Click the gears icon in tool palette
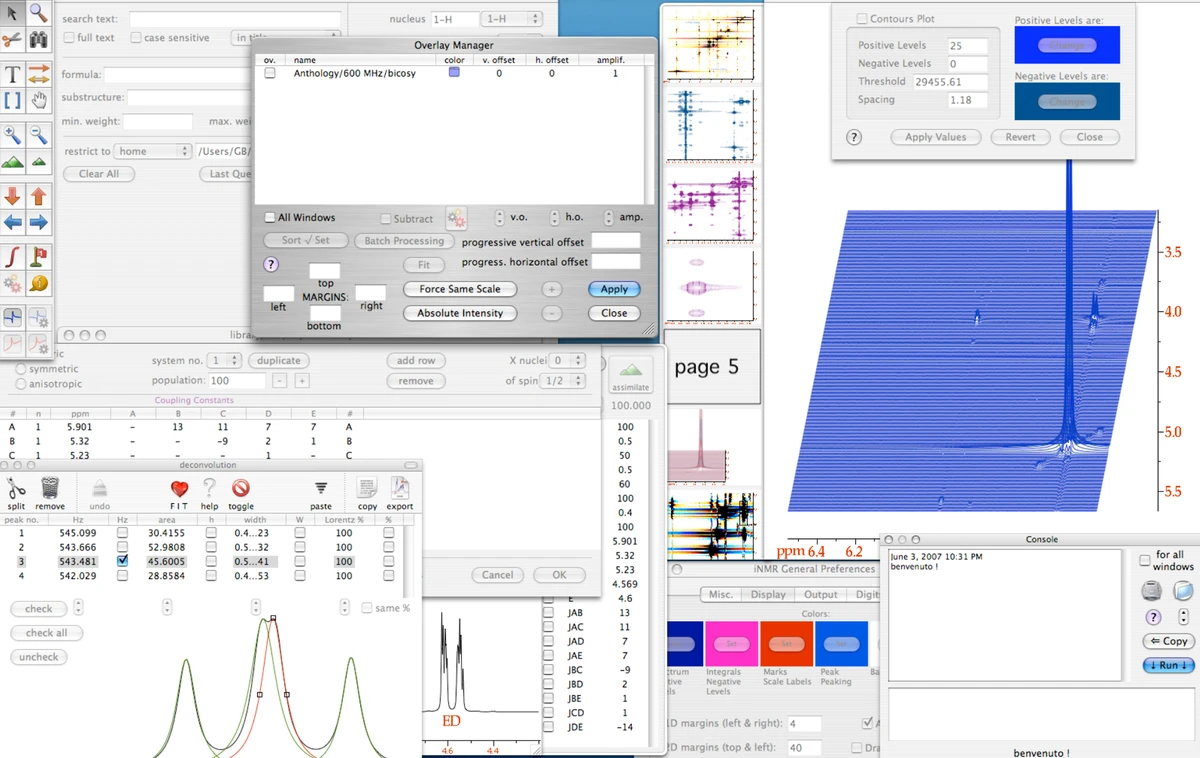The height and width of the screenshot is (758, 1200). (12, 283)
